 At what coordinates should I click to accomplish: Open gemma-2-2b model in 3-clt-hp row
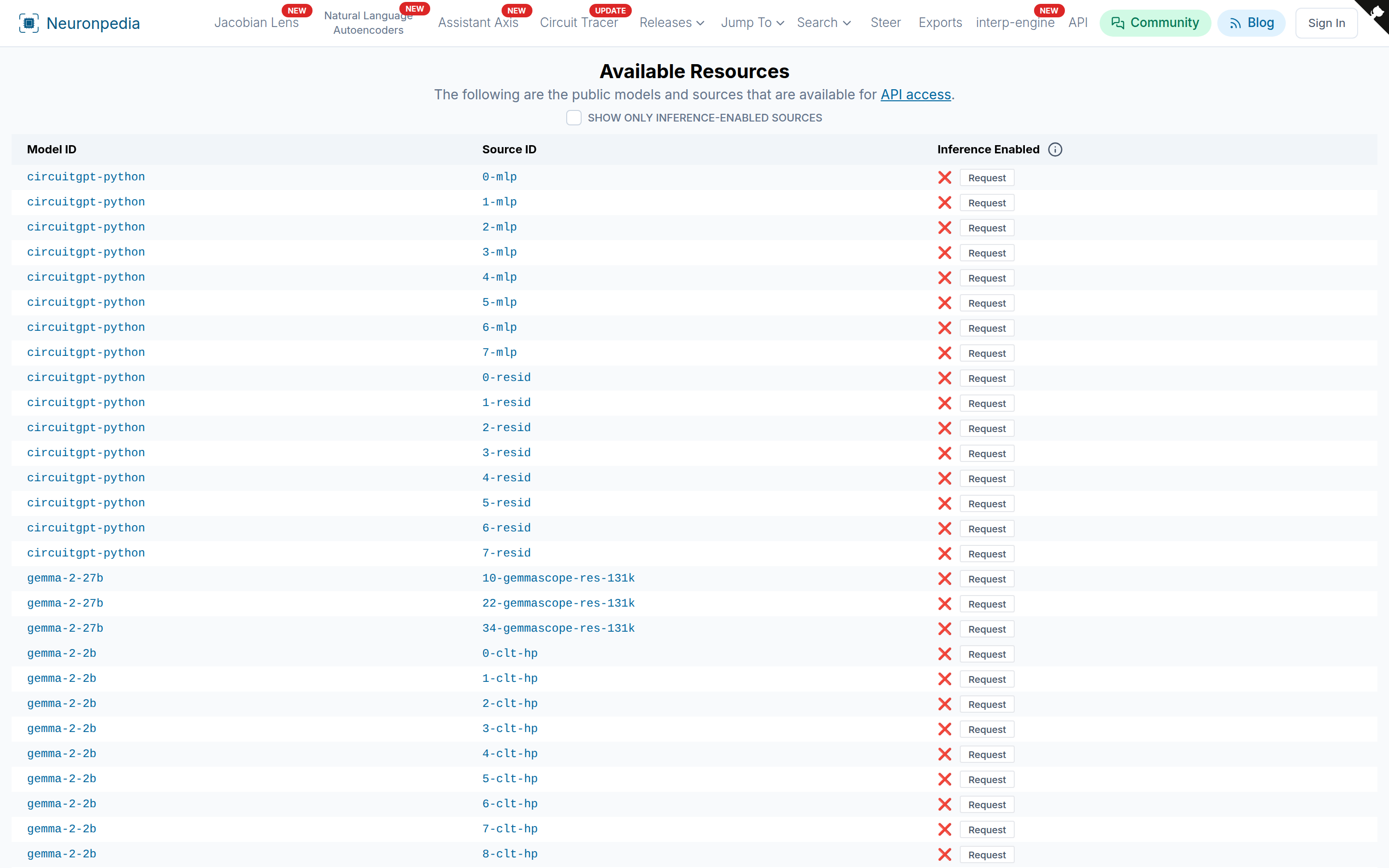point(61,729)
